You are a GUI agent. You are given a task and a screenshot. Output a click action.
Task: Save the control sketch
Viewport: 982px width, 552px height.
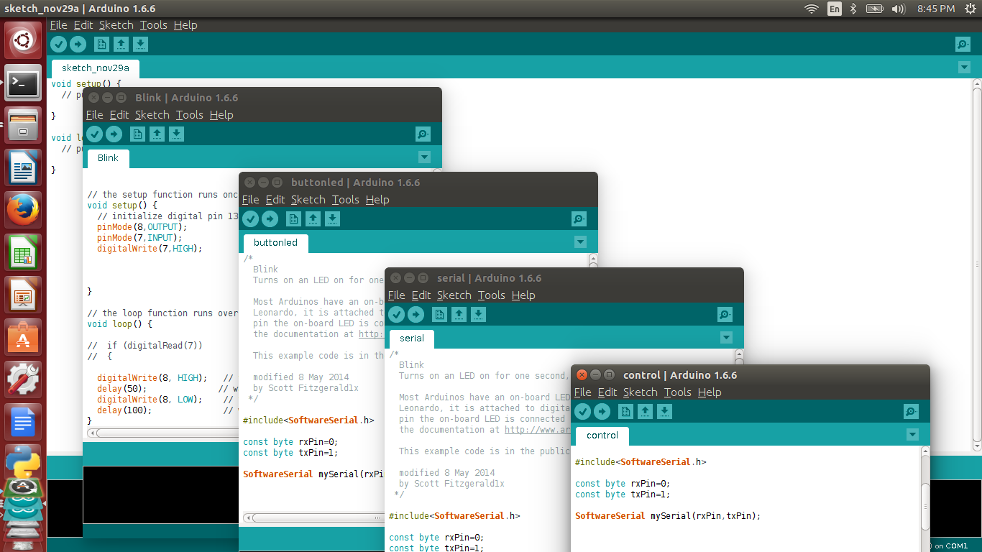[664, 412]
